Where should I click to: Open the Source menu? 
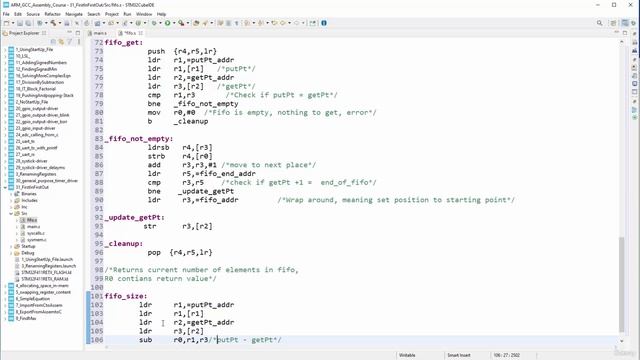33,14
